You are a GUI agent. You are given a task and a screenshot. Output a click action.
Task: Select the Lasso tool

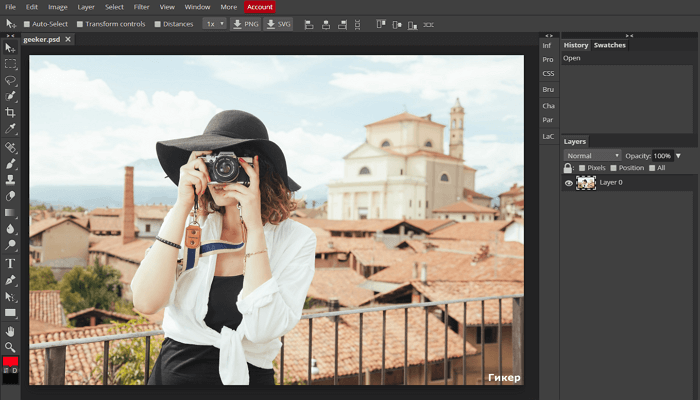[x=11, y=79]
